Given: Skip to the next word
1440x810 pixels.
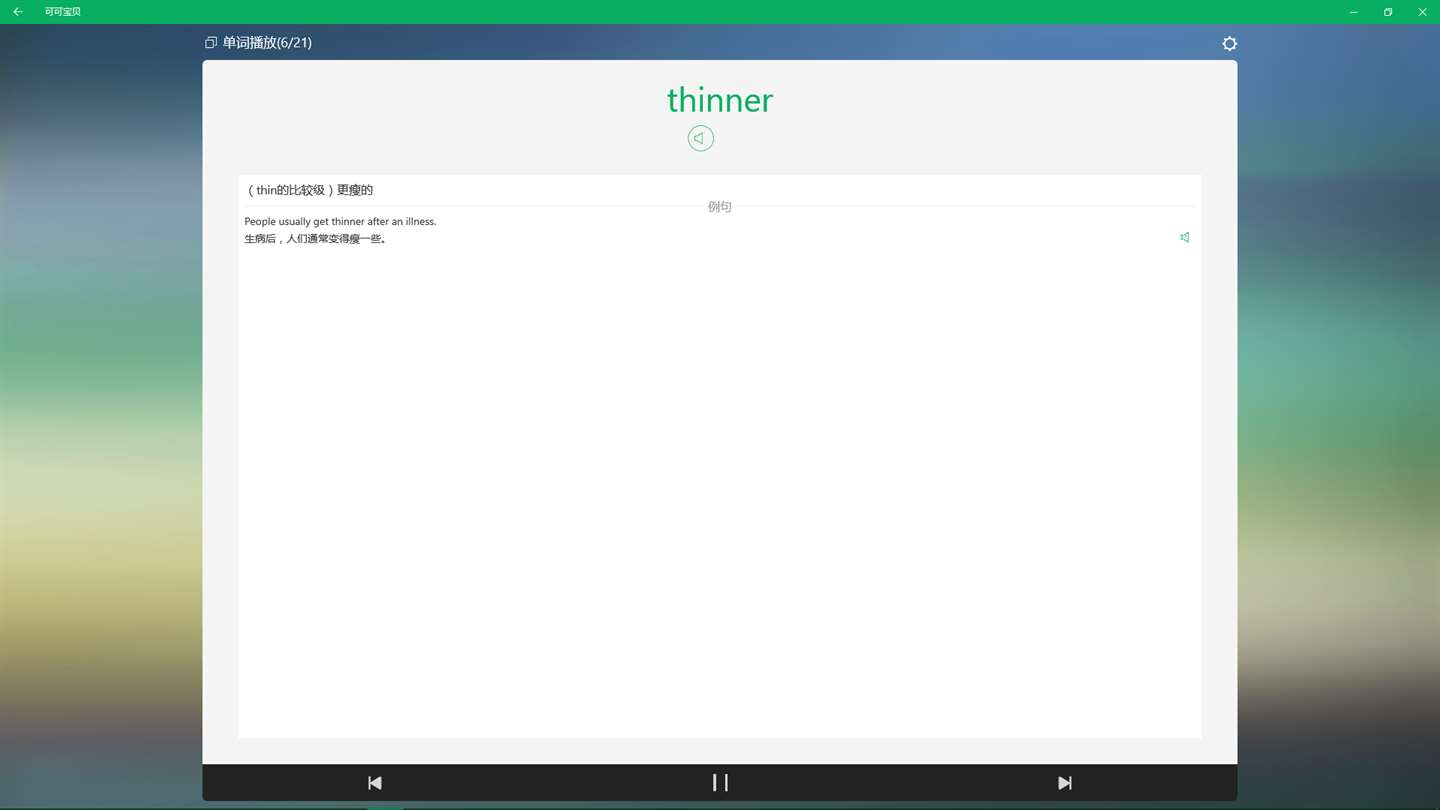Looking at the screenshot, I should (x=1065, y=783).
